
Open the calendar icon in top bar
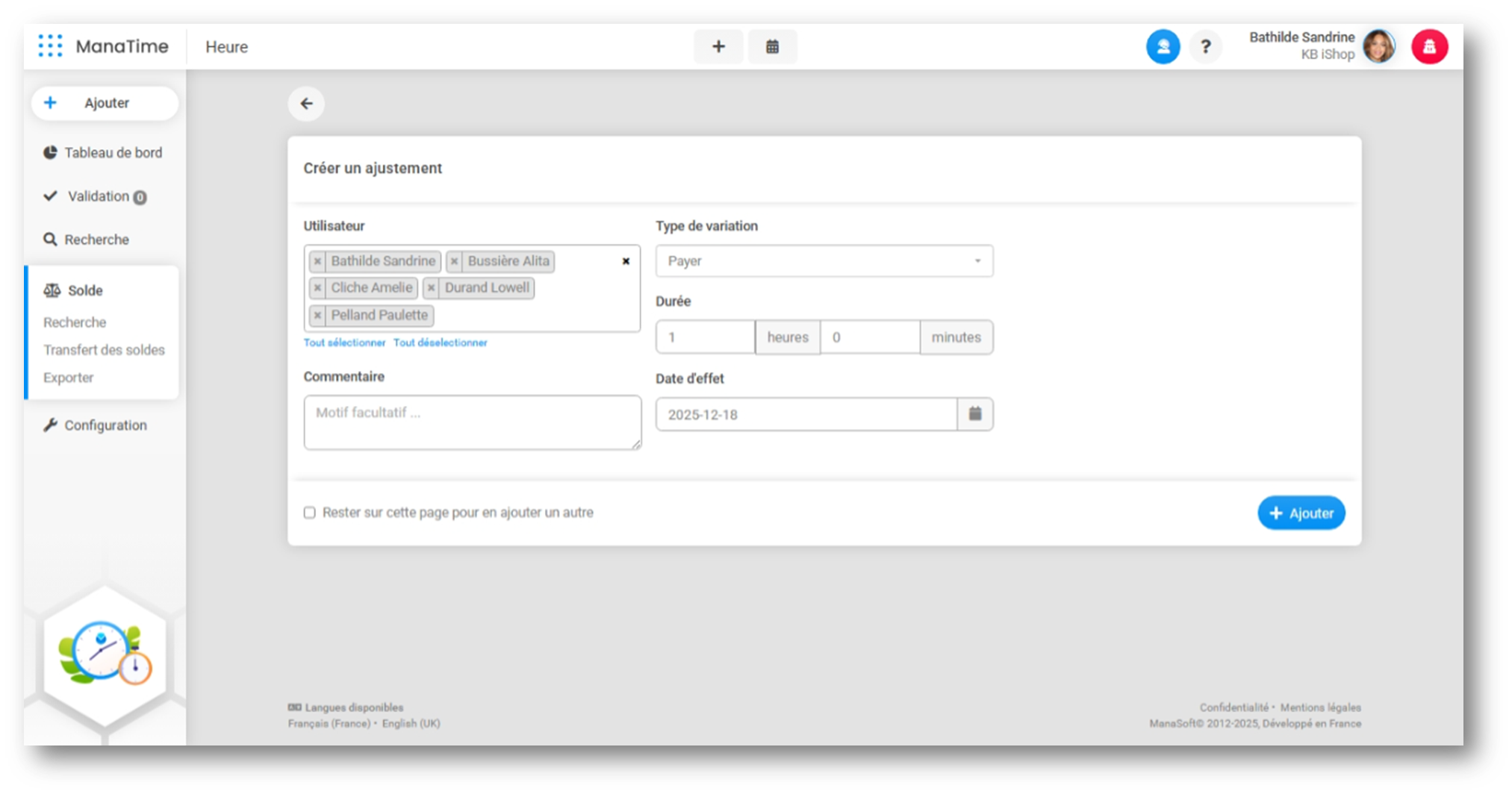click(772, 47)
